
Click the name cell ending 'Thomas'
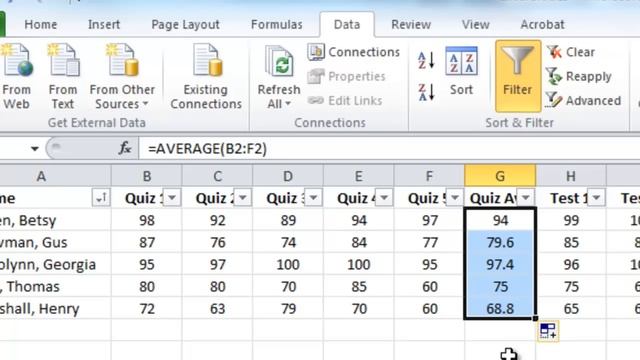(55, 287)
